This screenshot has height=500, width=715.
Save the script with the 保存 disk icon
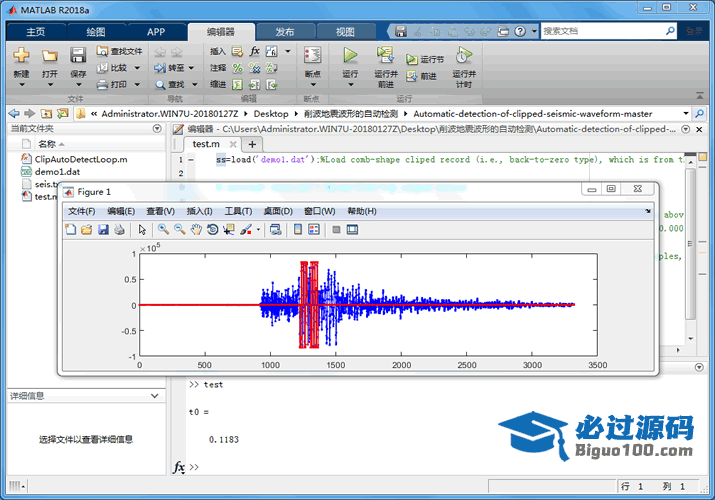(78, 55)
